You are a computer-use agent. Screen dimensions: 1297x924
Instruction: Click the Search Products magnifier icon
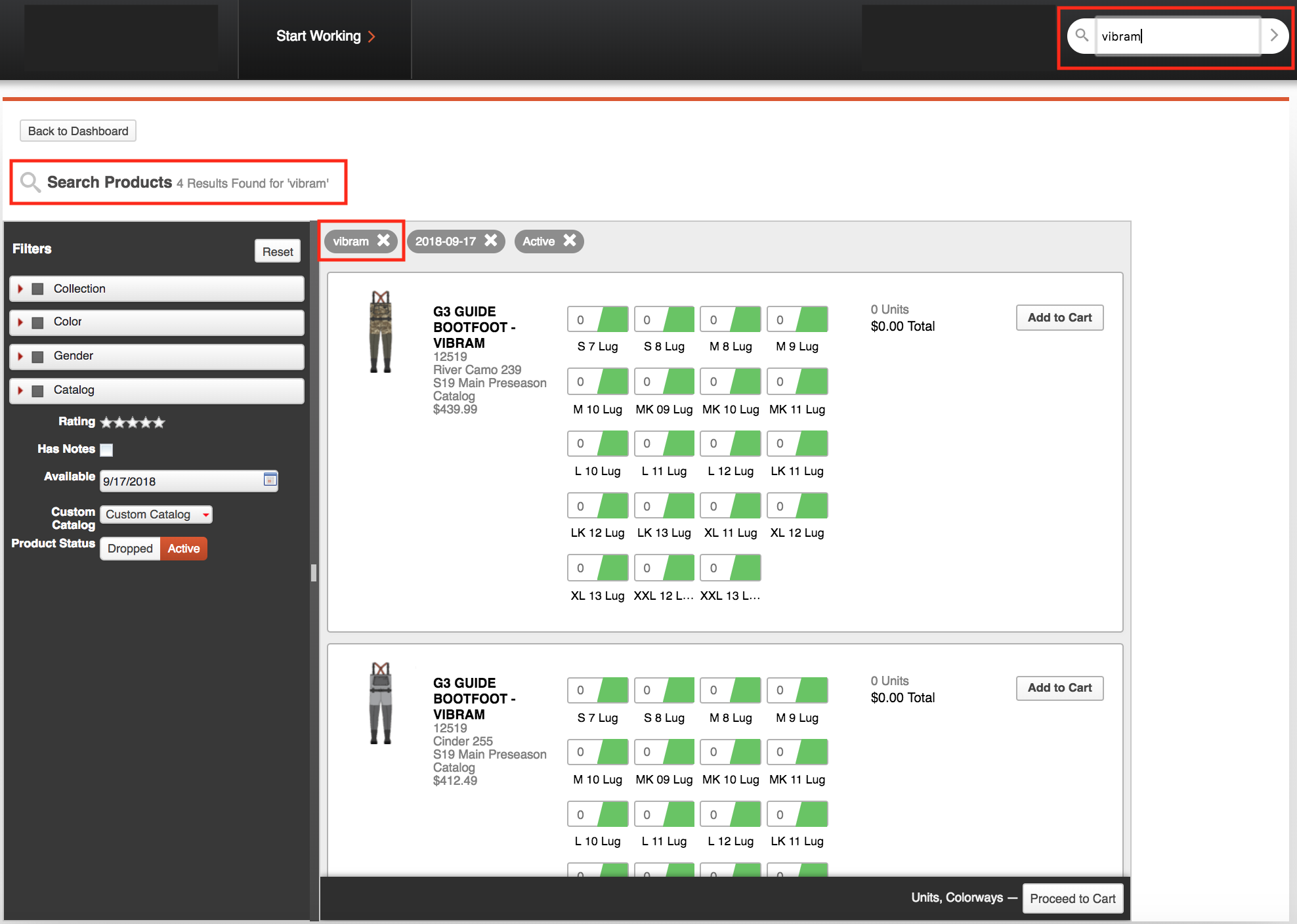click(x=30, y=182)
